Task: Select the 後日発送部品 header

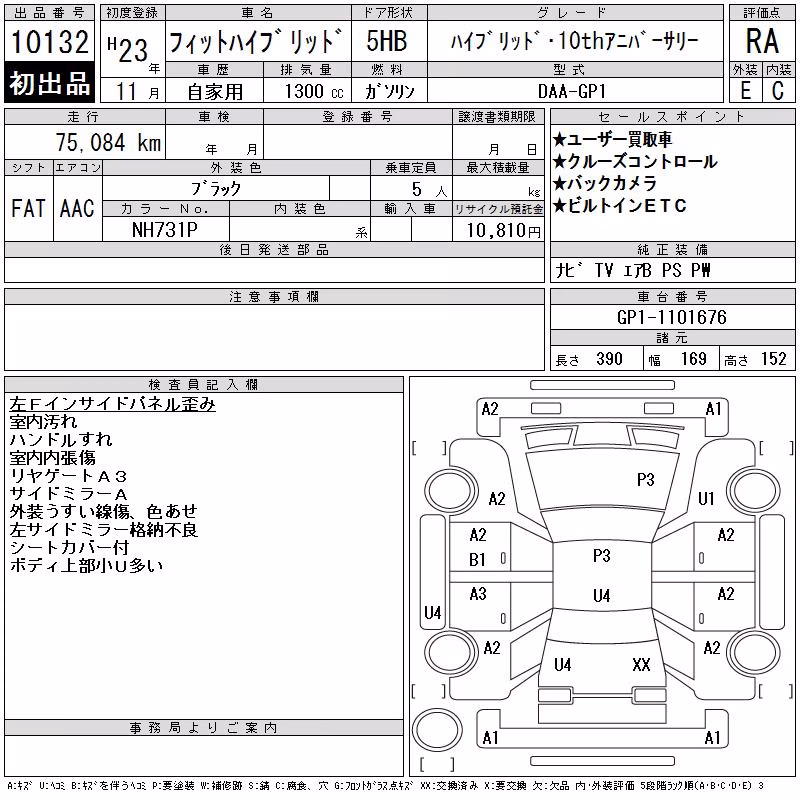Action: coord(274,250)
